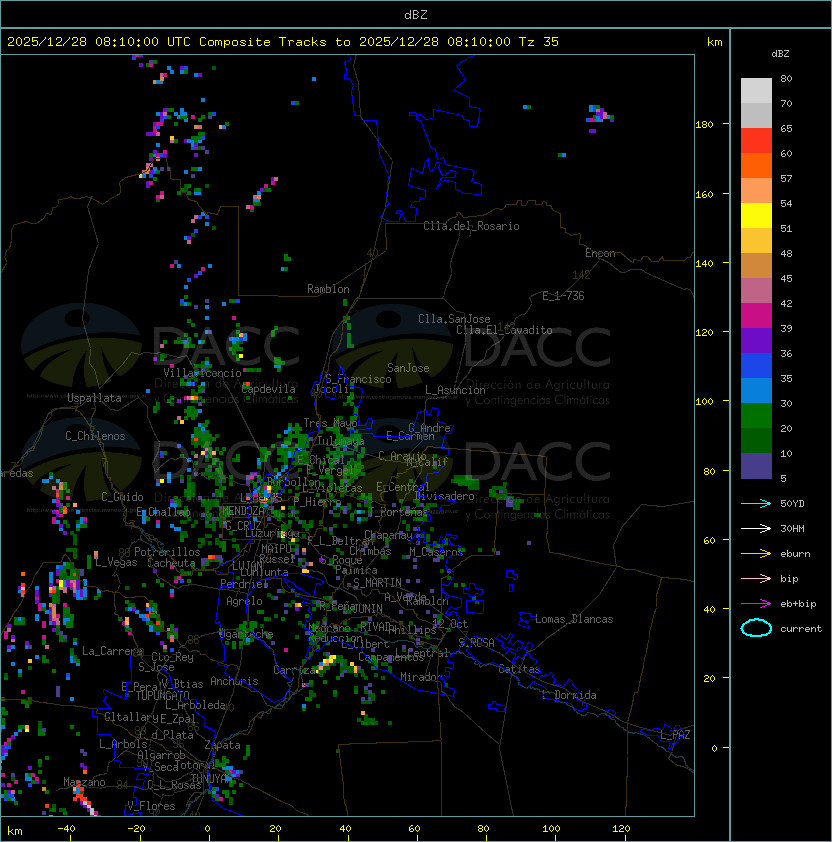
Task: Click the '100' tick on bottom km axis
Action: (x=551, y=829)
